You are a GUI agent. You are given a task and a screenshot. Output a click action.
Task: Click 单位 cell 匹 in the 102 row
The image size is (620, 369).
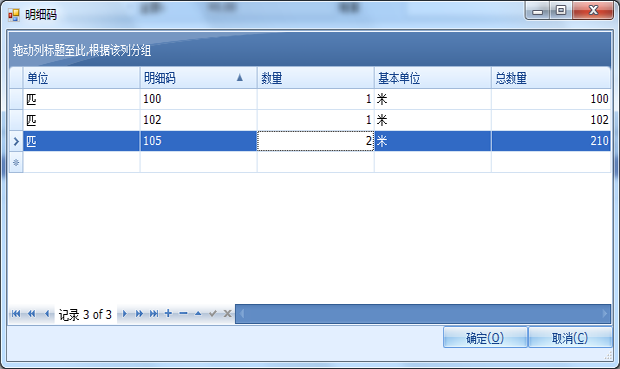click(81, 120)
